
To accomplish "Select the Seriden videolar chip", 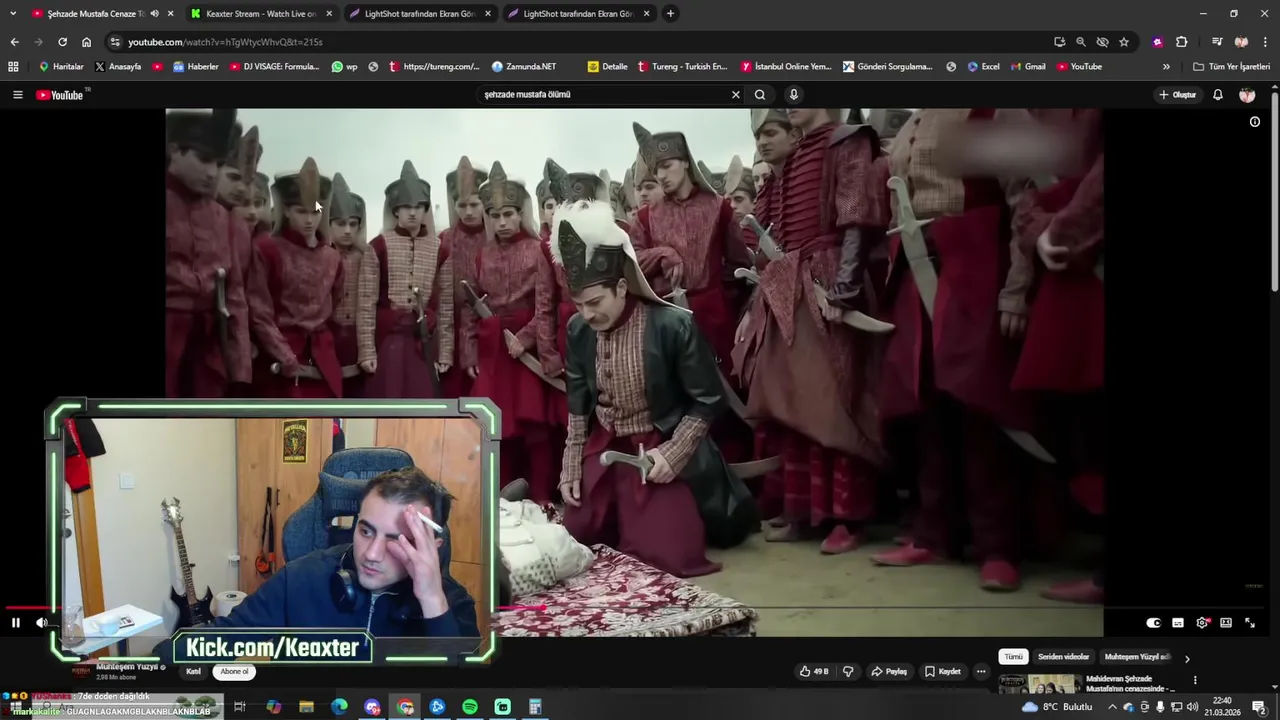I will [1063, 657].
